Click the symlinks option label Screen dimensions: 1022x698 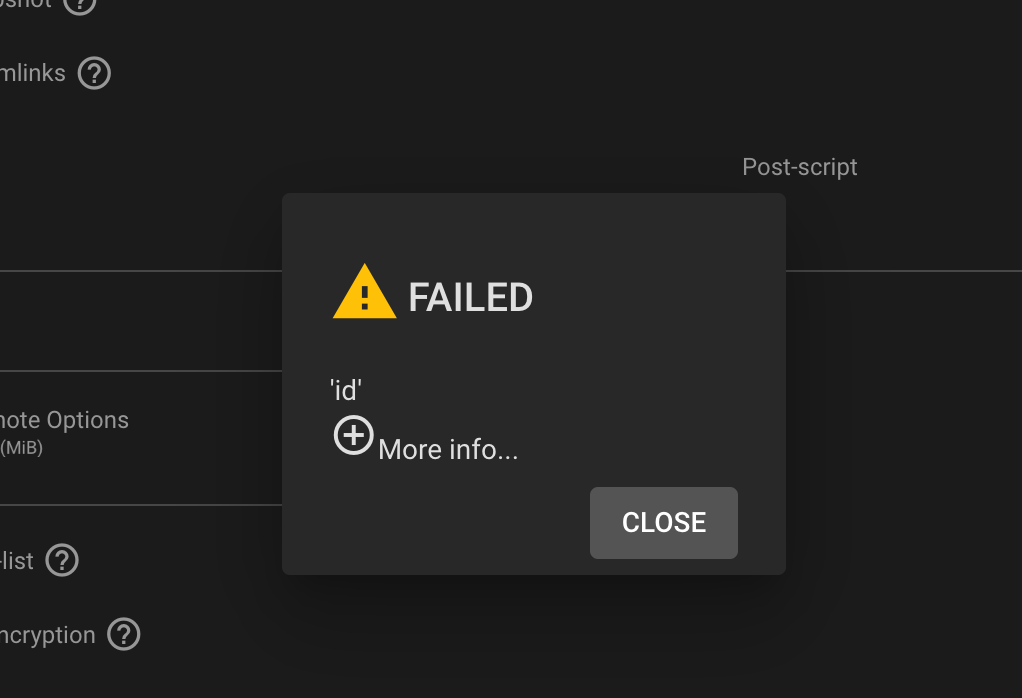[x=33, y=73]
